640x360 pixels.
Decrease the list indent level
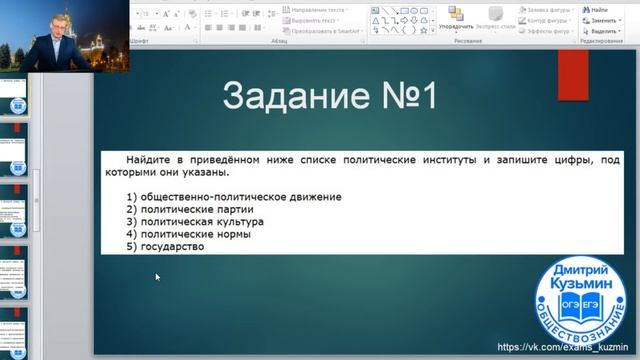click(x=245, y=14)
